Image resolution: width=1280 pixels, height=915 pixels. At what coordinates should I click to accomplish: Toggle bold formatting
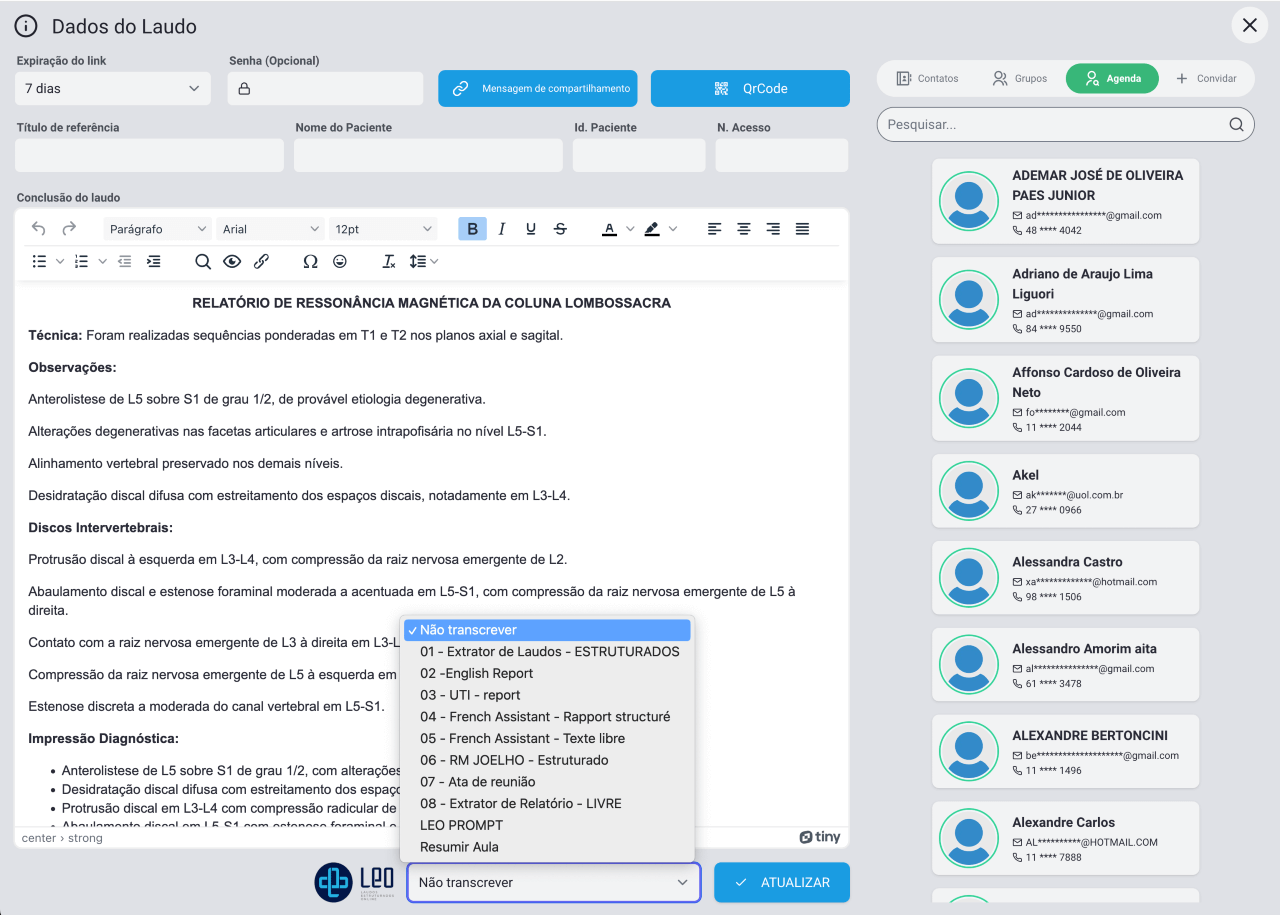(472, 229)
